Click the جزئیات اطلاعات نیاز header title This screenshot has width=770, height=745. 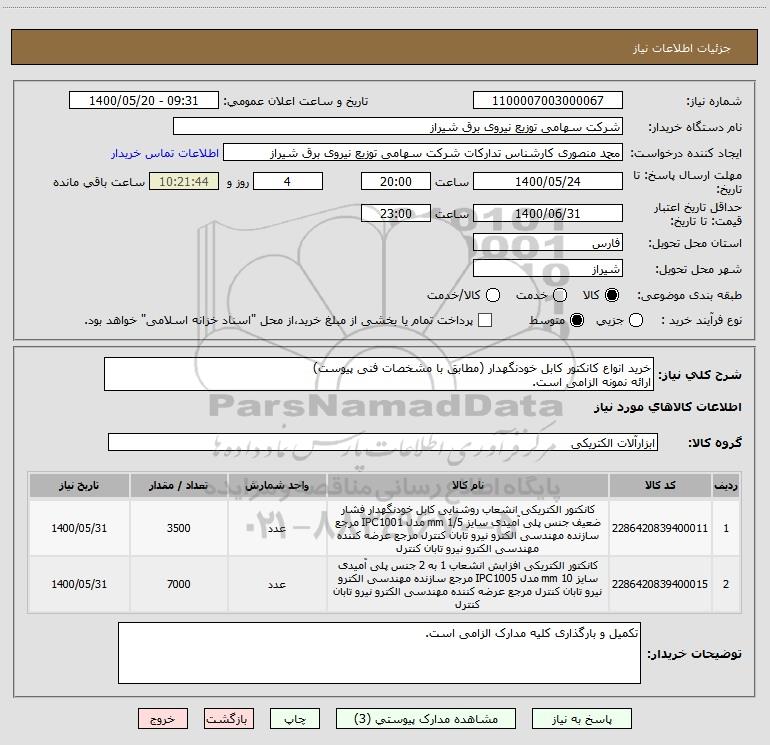(x=682, y=48)
